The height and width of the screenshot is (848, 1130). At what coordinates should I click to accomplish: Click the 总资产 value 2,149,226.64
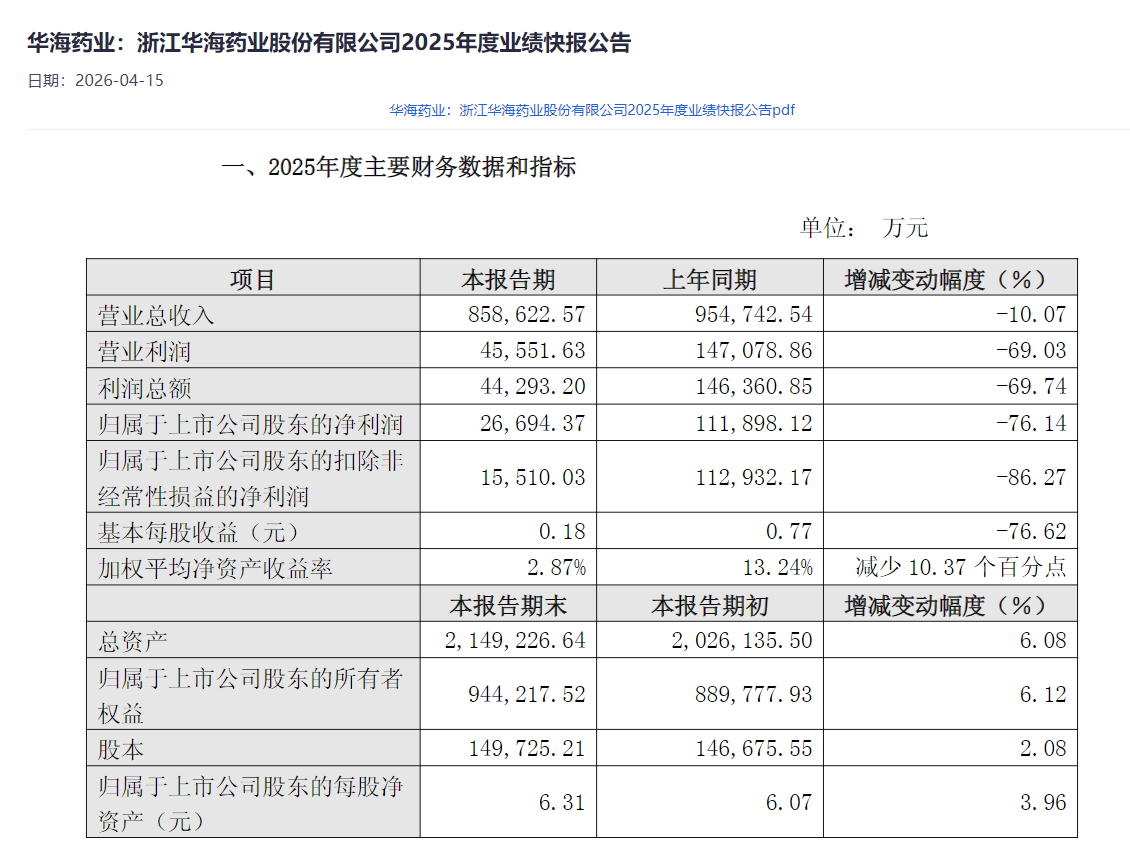point(512,640)
